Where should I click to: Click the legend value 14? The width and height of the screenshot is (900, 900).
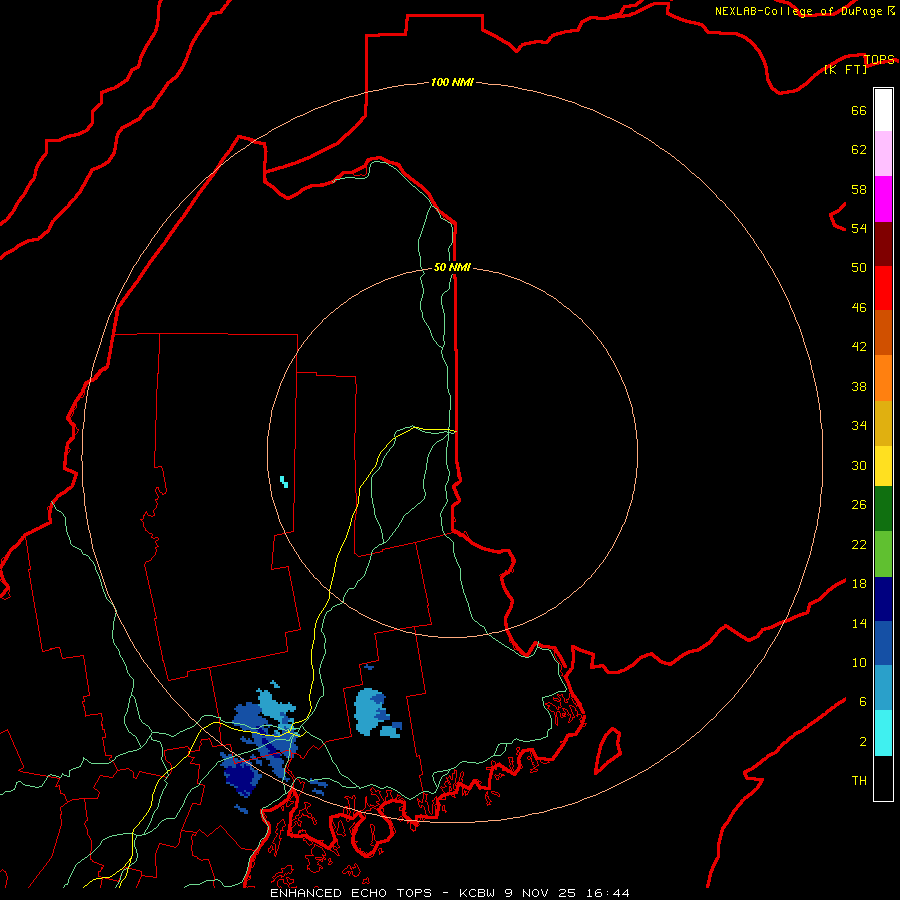[859, 623]
